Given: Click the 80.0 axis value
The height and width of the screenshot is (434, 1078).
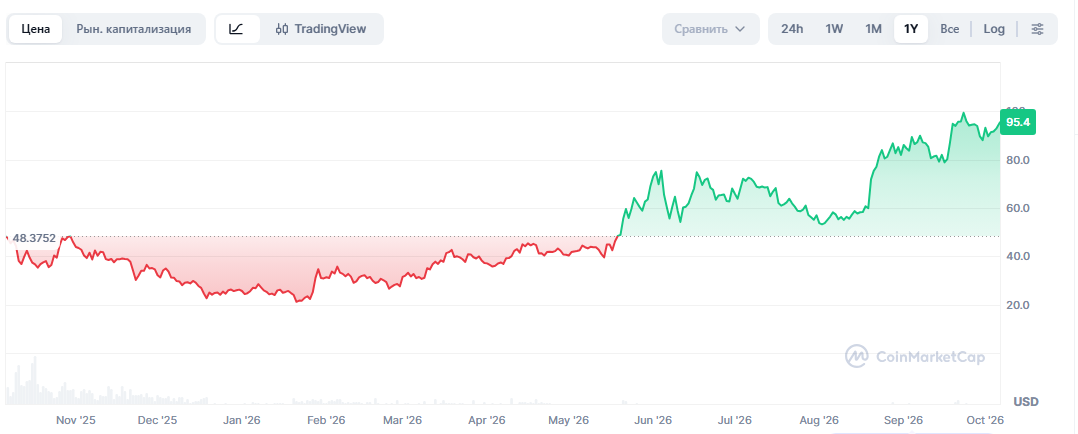Looking at the screenshot, I should click(1018, 160).
